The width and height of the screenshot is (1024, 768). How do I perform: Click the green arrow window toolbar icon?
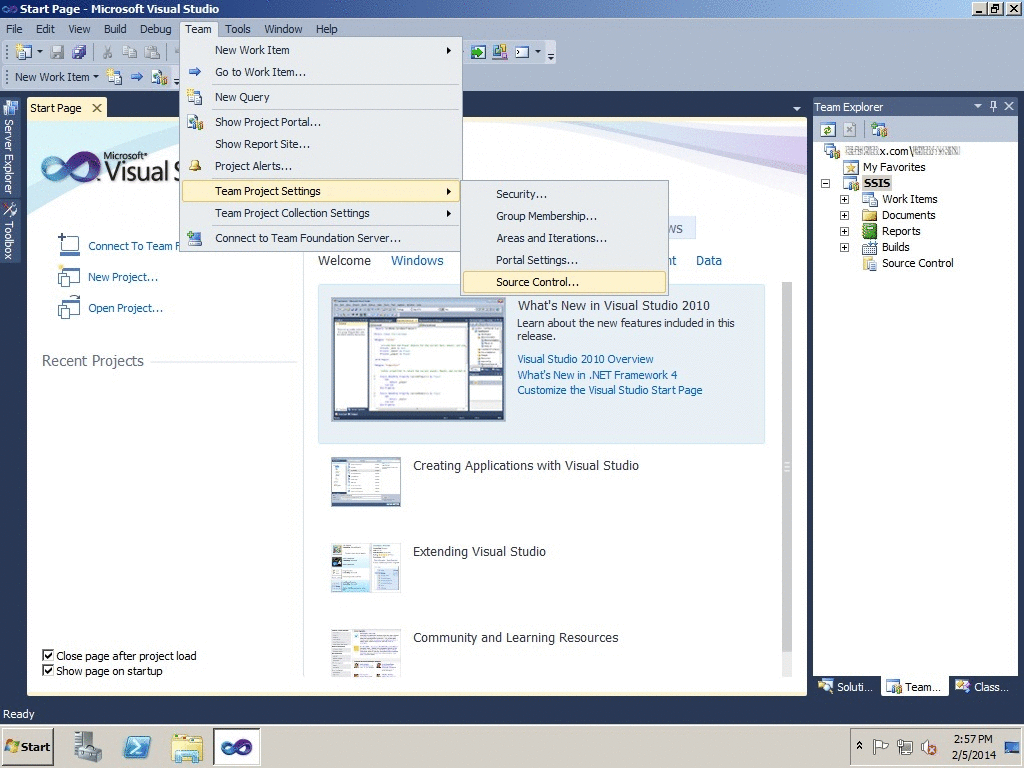click(x=479, y=52)
